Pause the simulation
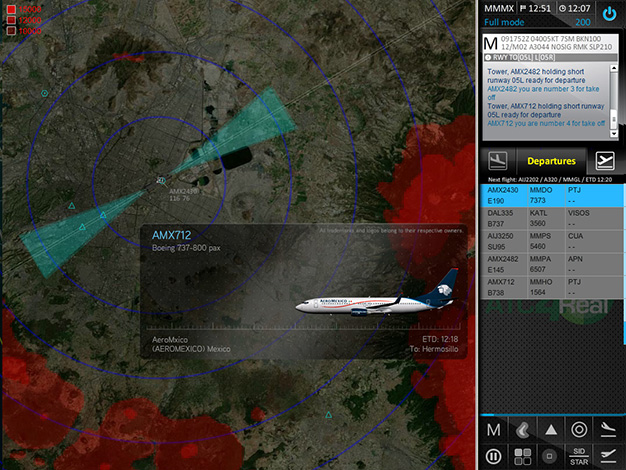 [493, 456]
